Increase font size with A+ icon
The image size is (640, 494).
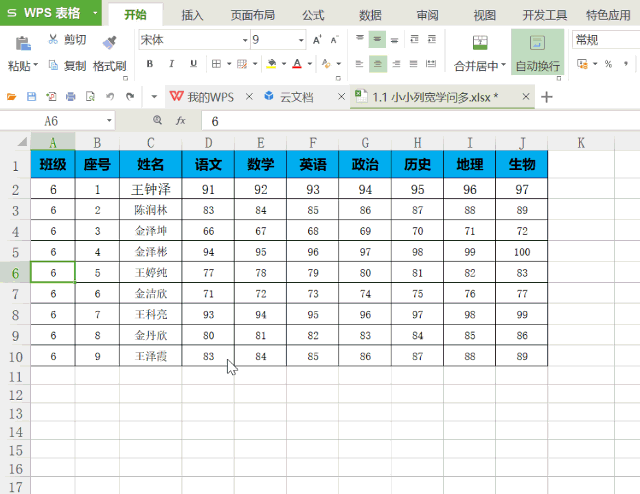pos(317,40)
